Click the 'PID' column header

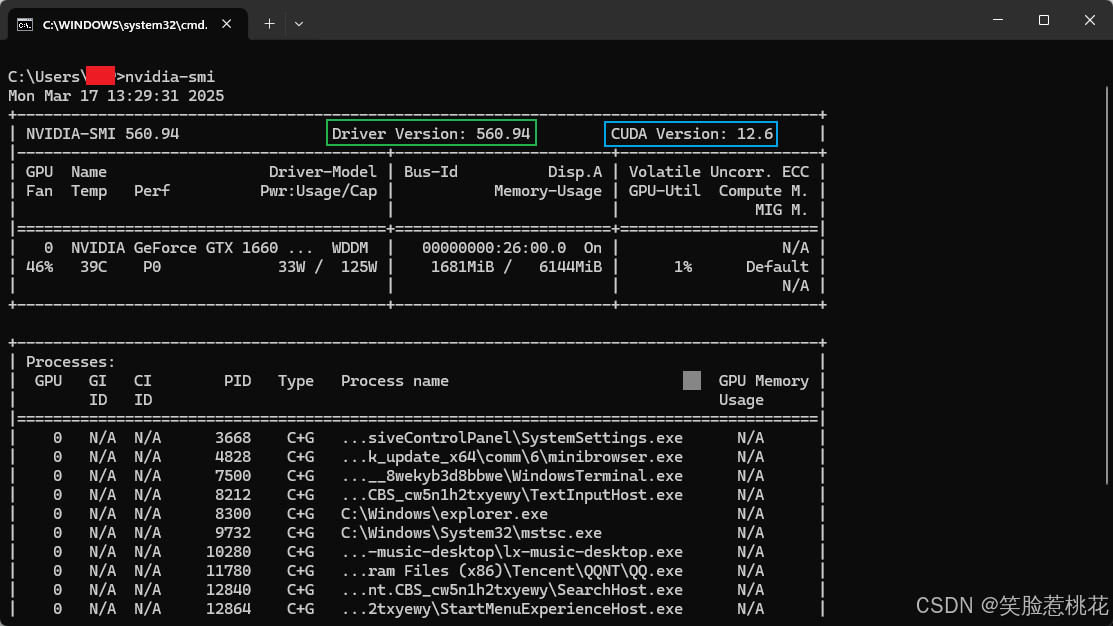pyautogui.click(x=238, y=381)
